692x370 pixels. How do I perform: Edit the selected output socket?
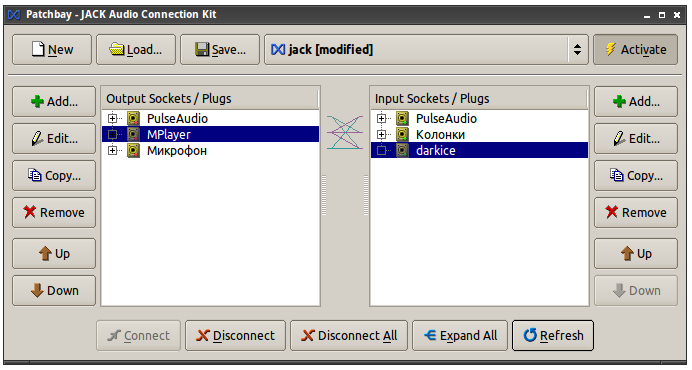click(54, 139)
